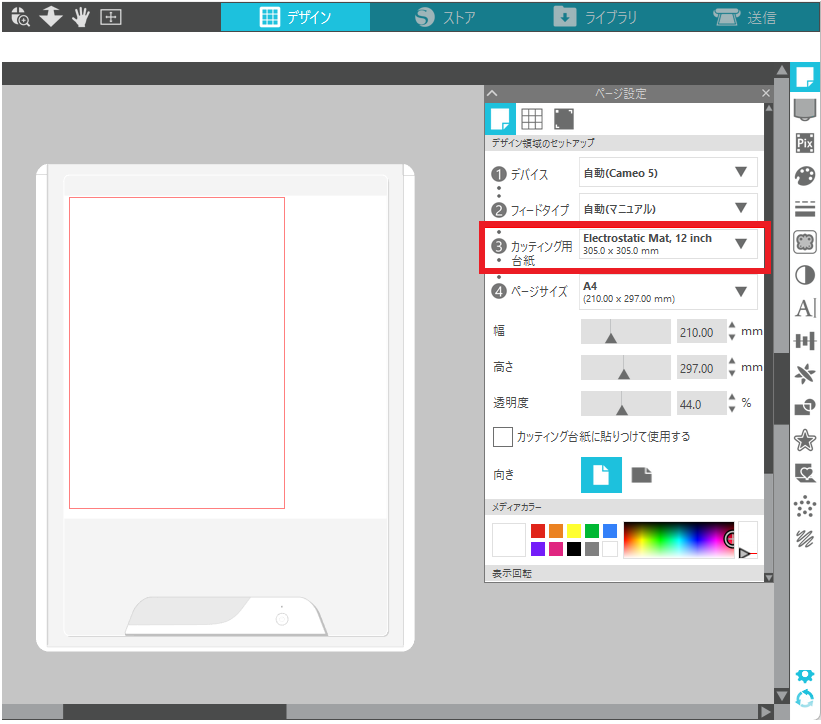Open the A4 page size dropdown

(x=668, y=292)
